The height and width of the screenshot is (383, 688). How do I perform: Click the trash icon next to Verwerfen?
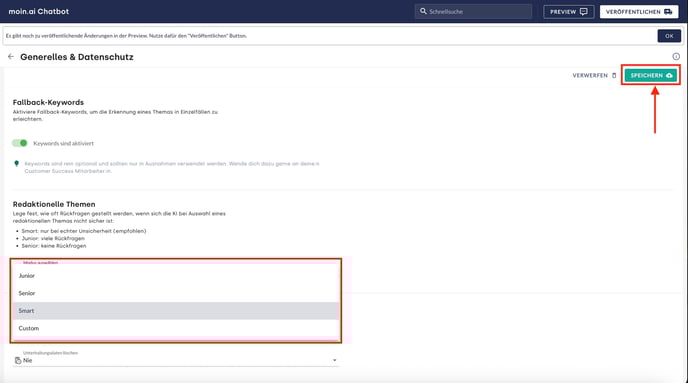[x=614, y=75]
